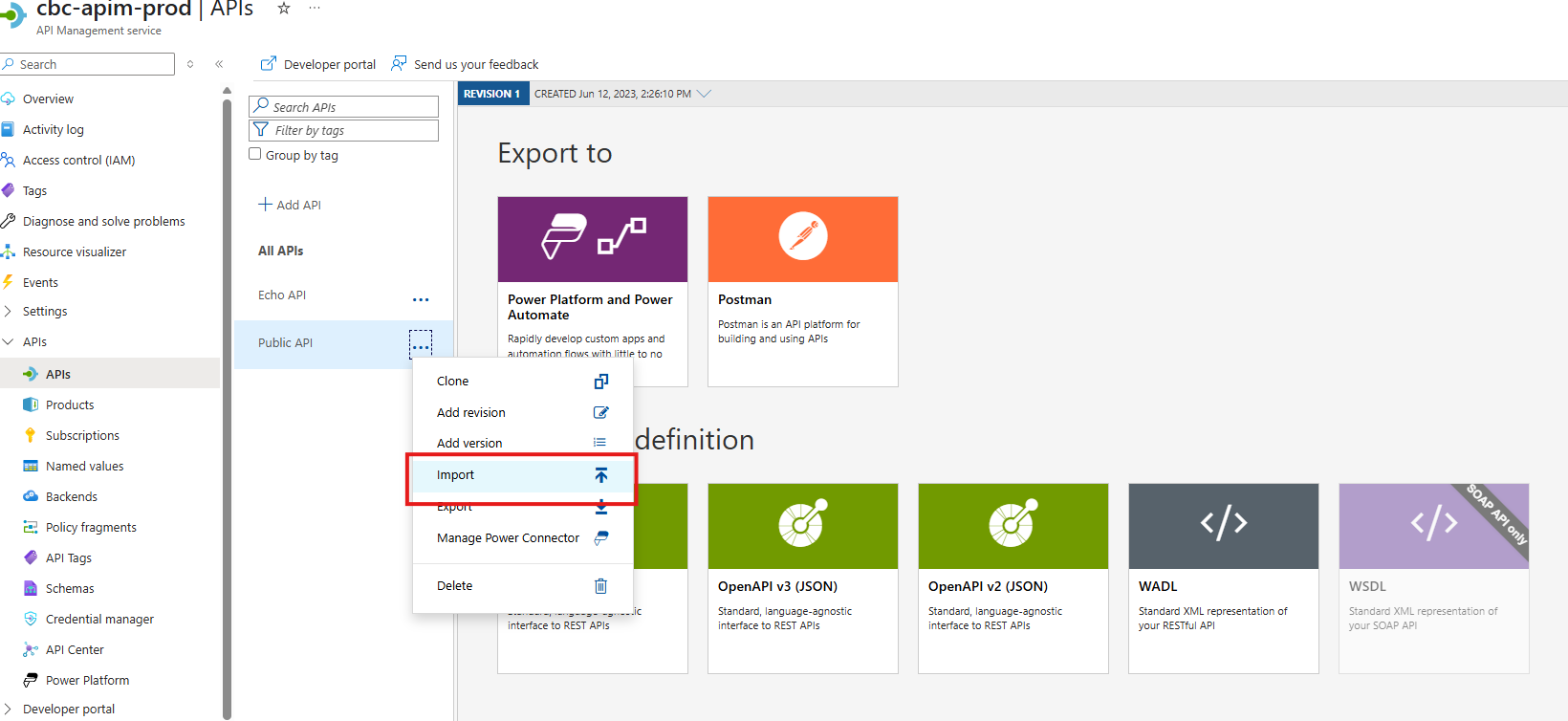
Task: Open the Postman export tile
Action: 802,291
